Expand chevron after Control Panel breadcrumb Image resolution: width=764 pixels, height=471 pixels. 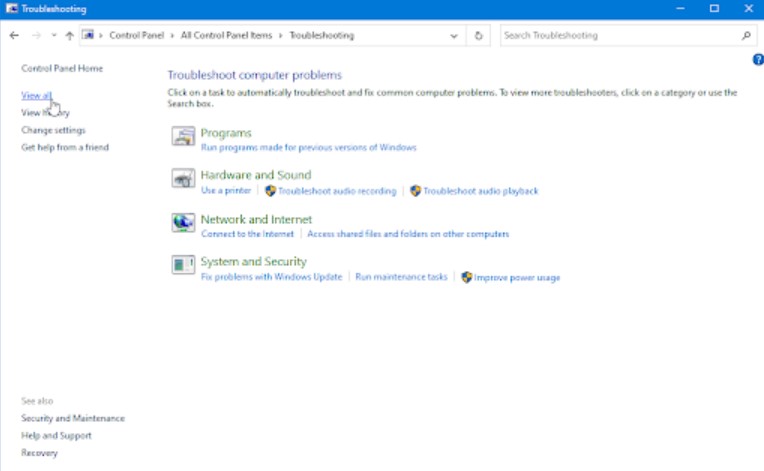pos(172,36)
